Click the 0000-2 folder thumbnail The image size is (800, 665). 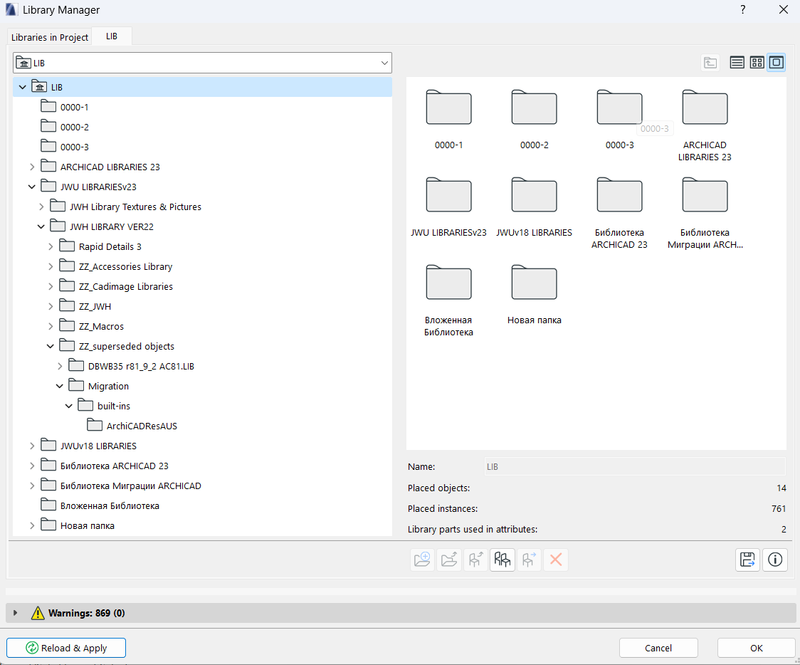[534, 107]
